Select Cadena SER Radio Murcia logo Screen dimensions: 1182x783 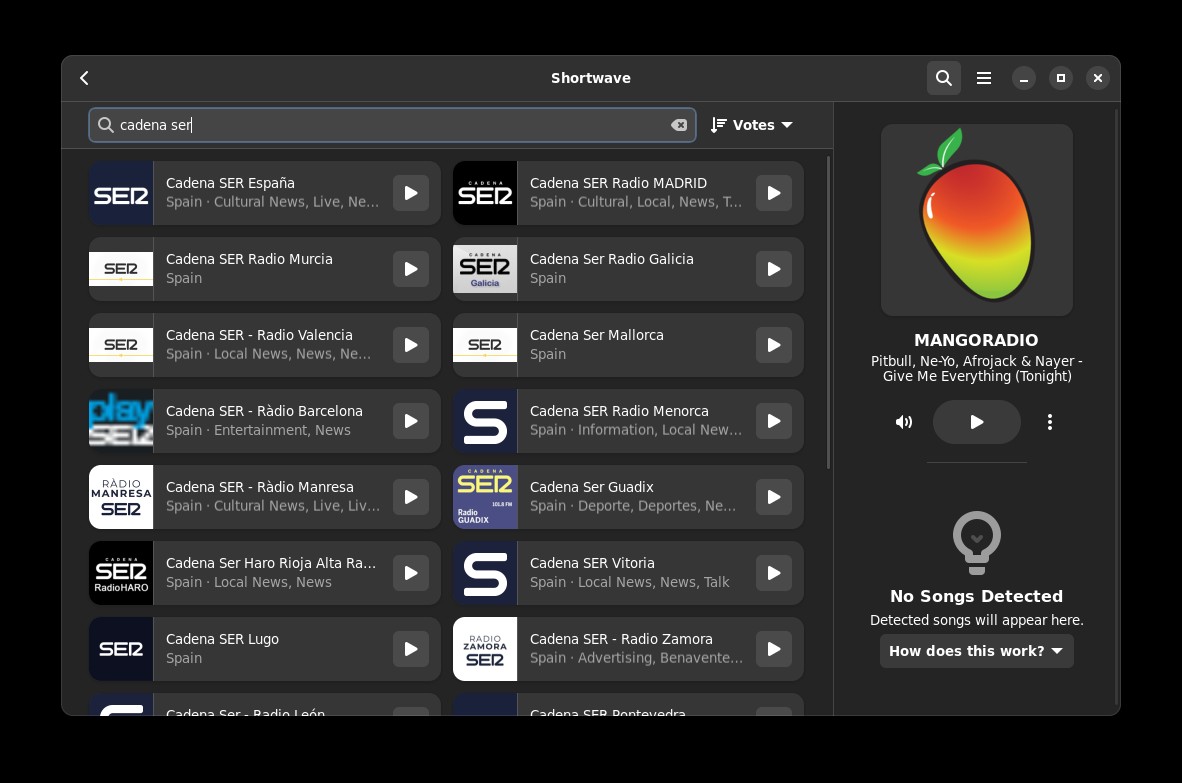pos(121,269)
